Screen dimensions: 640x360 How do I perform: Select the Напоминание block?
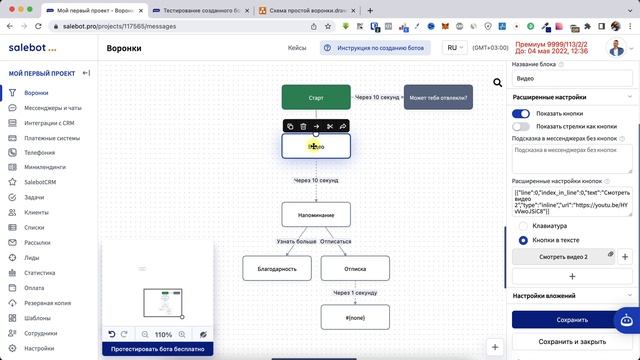coord(316,215)
